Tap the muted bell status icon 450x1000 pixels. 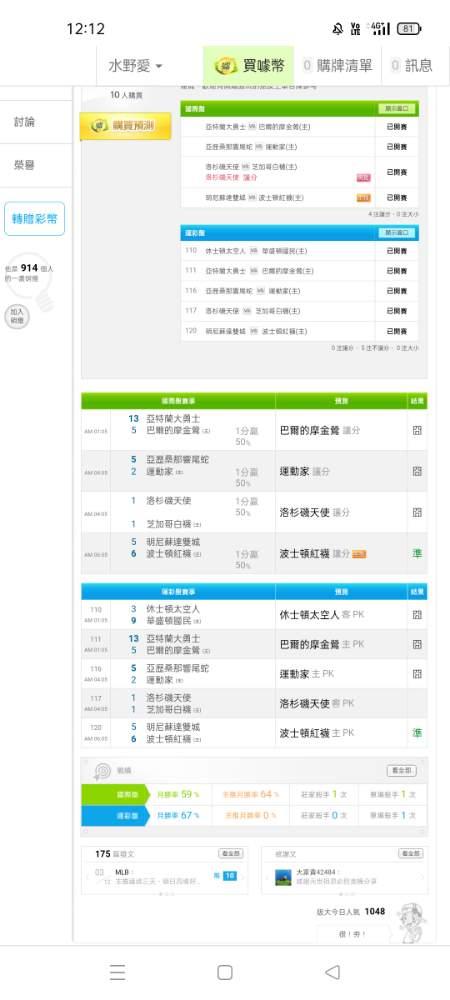click(338, 29)
